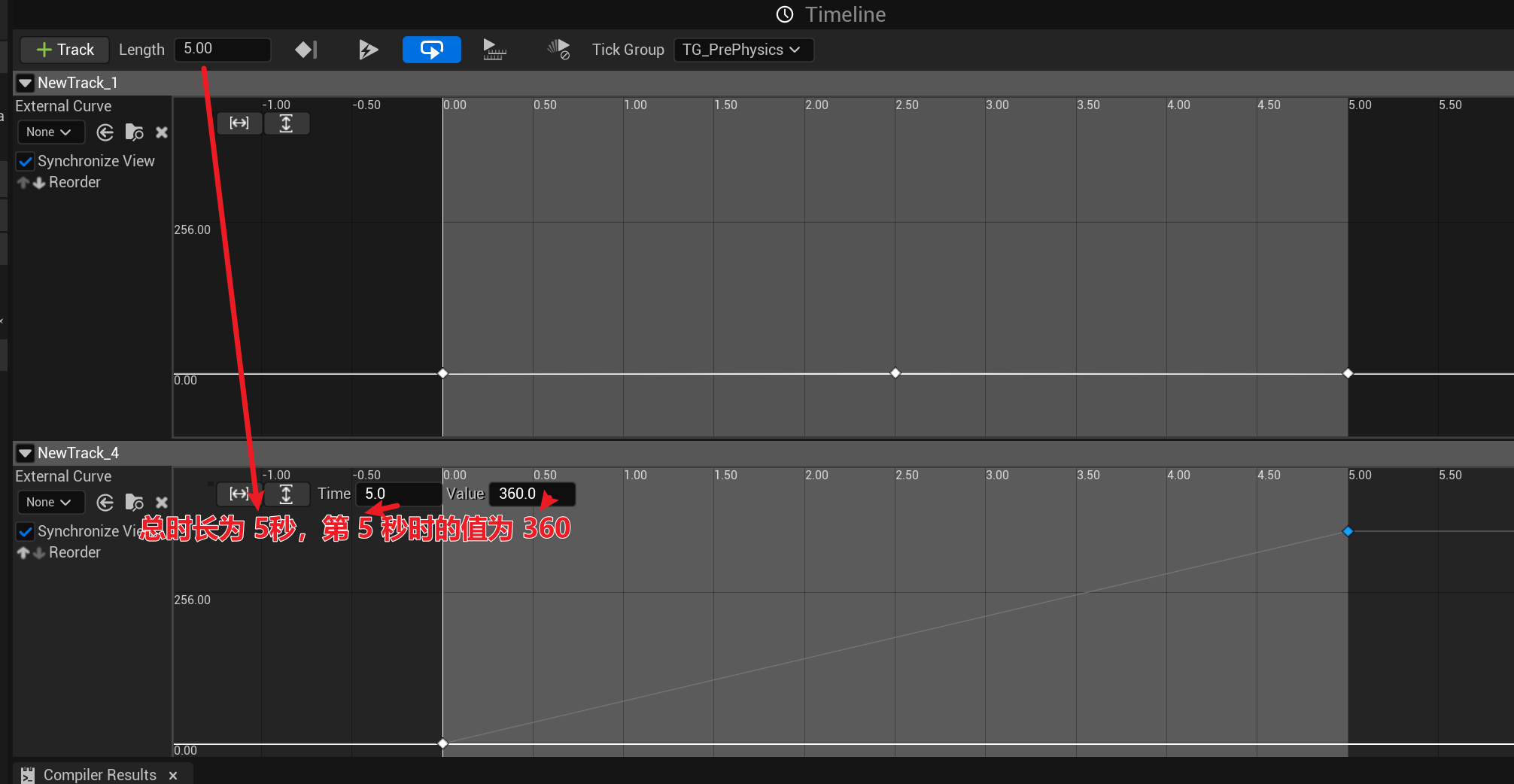Open the Tick Group dropdown
Viewport: 1514px width, 784px height.
743,50
